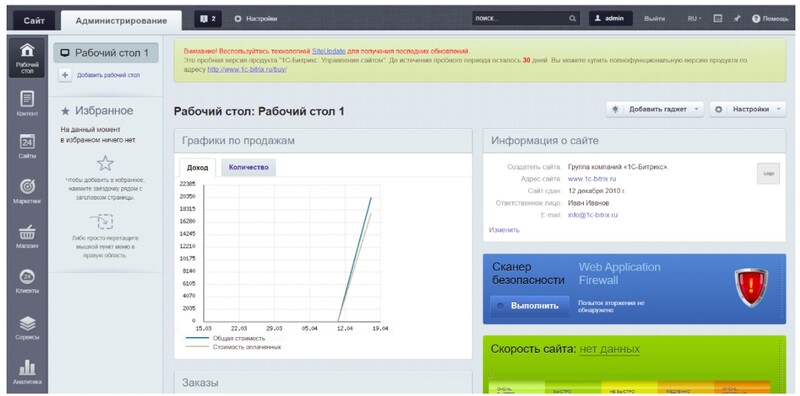Image resolution: width=800 pixels, height=396 pixels.
Task: Open the www.1c-bitrix.ru site address link
Action: [x=592, y=179]
